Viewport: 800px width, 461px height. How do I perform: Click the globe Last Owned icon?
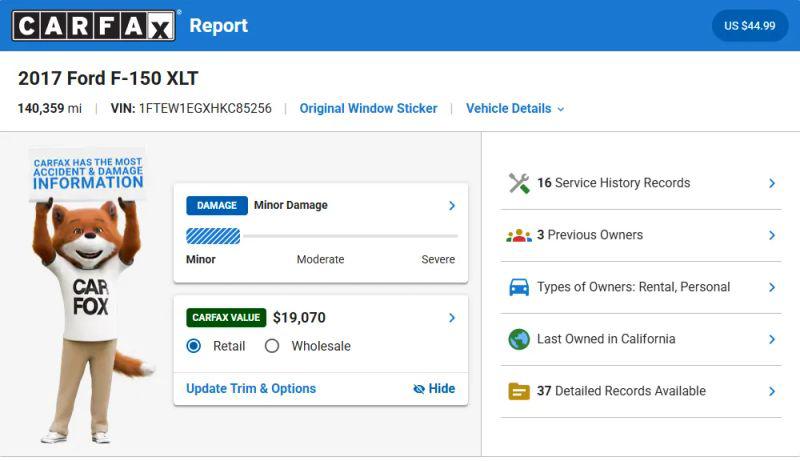(519, 339)
